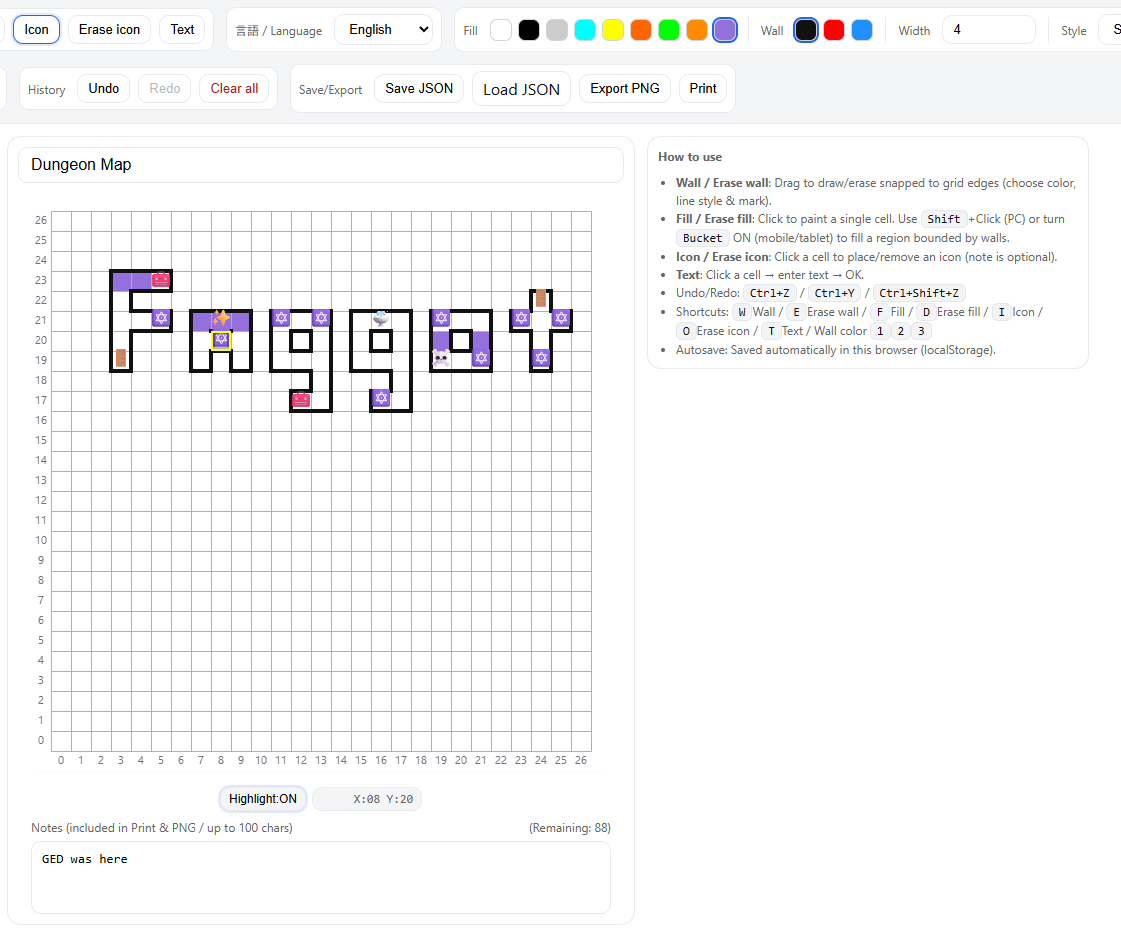Screen dimensions: 1121x939
Task: Switch to the Erase icon tool
Action: pos(109,29)
